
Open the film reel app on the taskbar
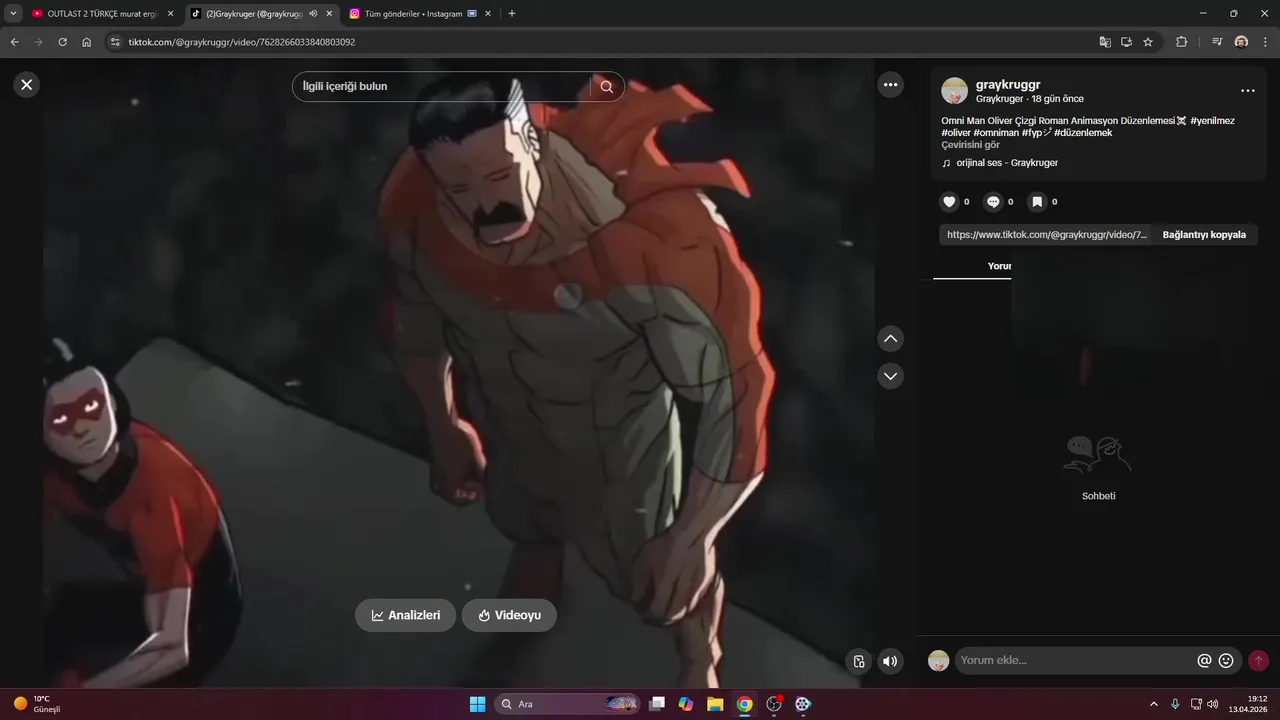point(803,704)
